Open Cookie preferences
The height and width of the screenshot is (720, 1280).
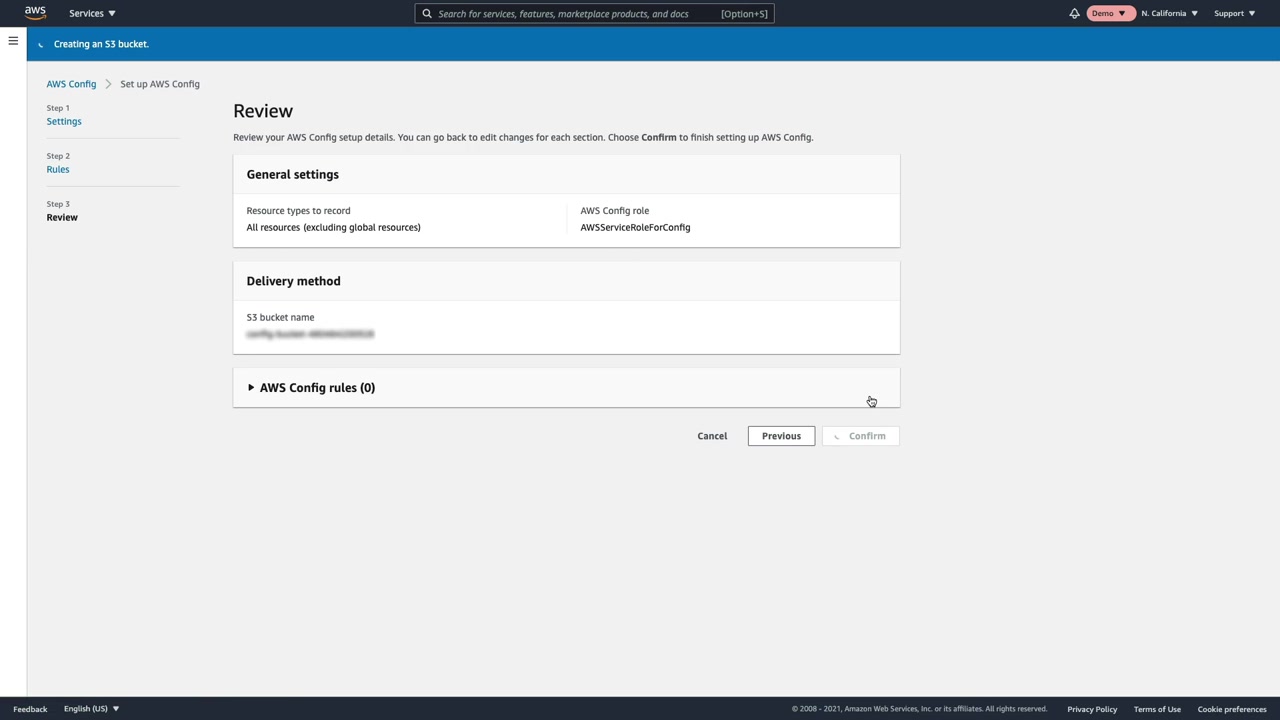pyautogui.click(x=1232, y=709)
